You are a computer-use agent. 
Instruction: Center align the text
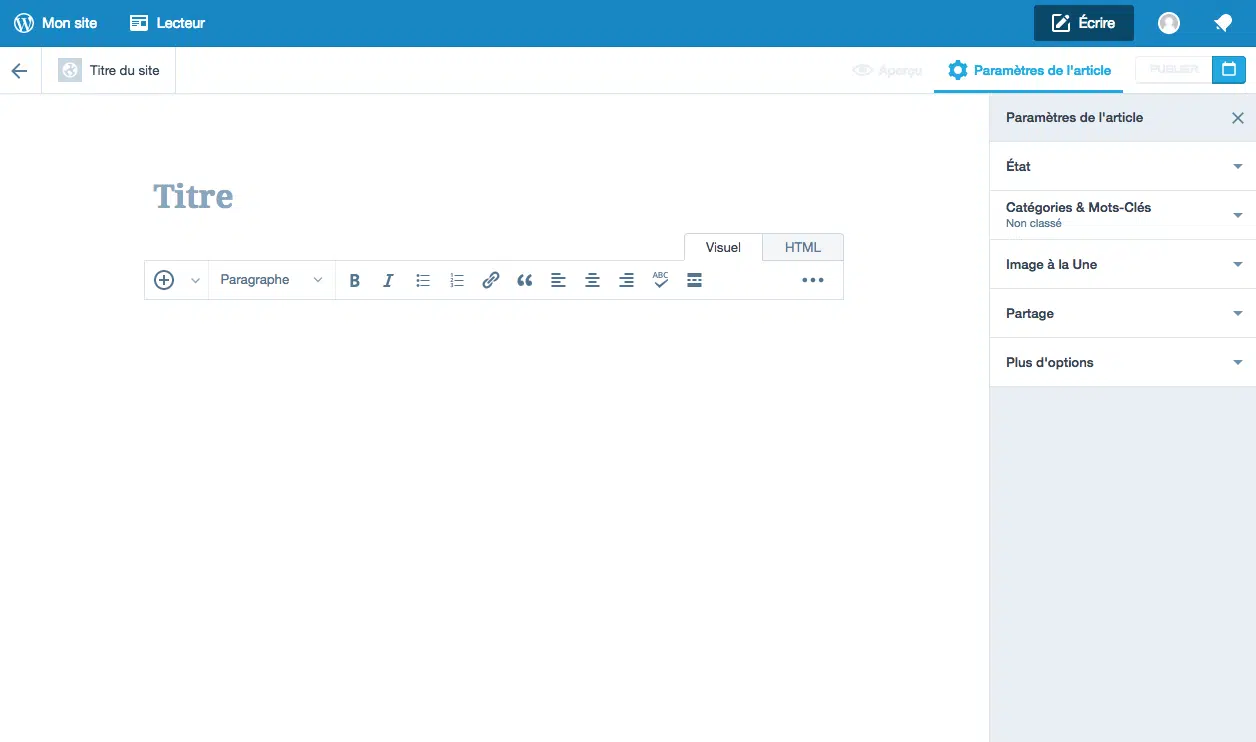tap(592, 281)
